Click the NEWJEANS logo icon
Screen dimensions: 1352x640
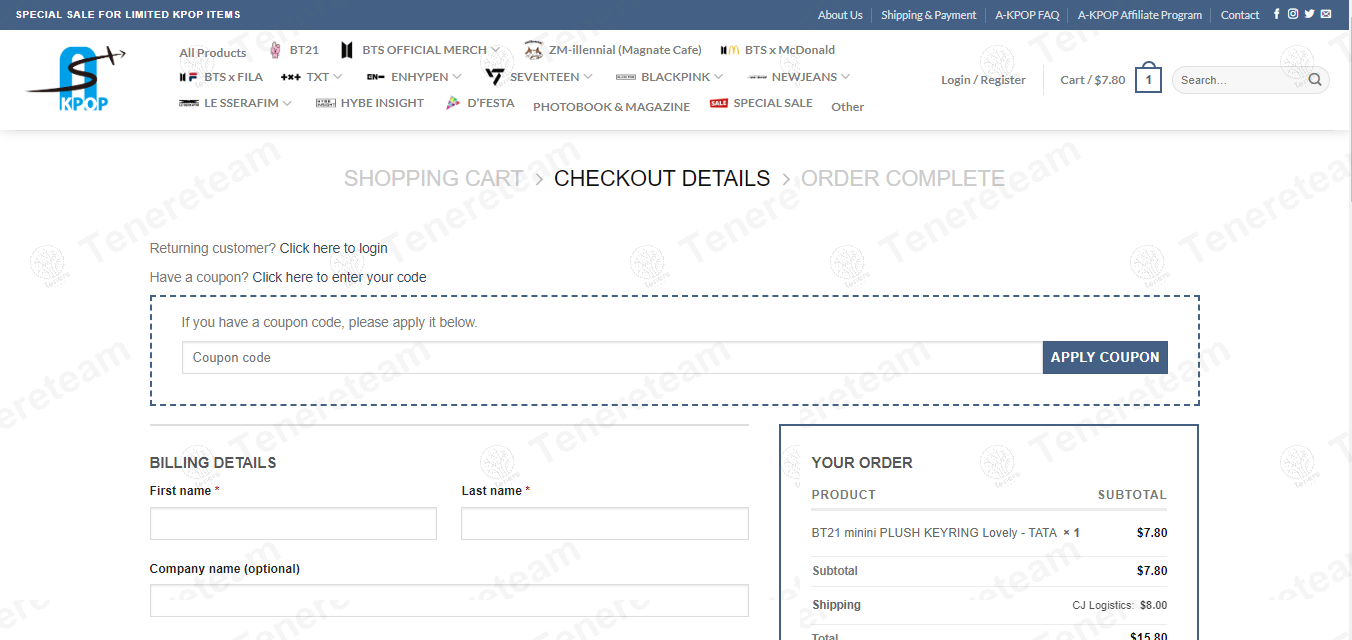(x=757, y=76)
